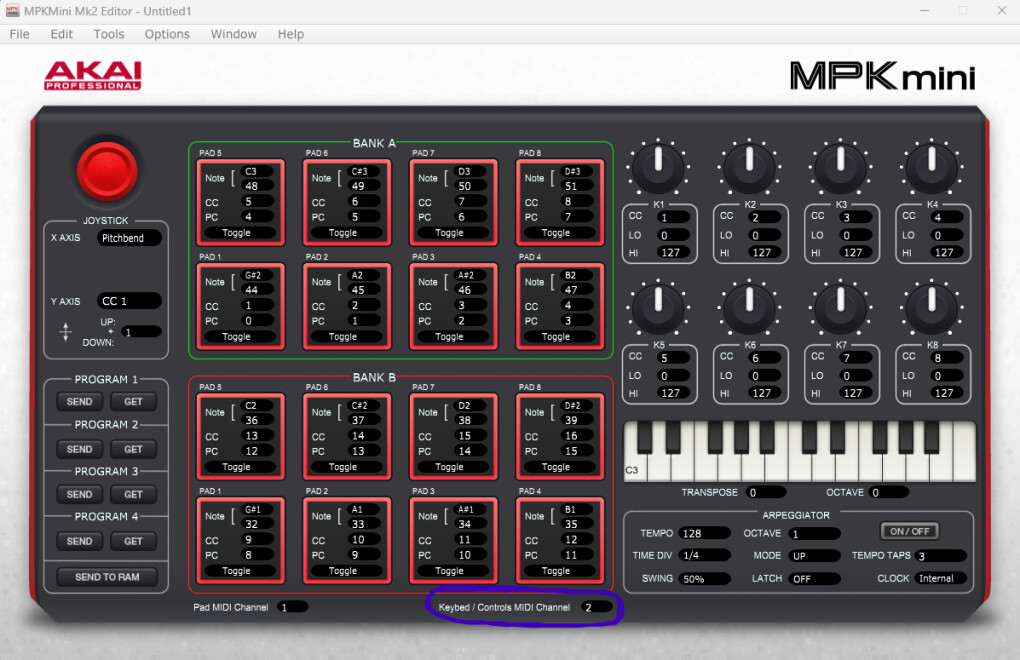The height and width of the screenshot is (660, 1020).
Task: Open the Tools menu
Action: coord(109,34)
